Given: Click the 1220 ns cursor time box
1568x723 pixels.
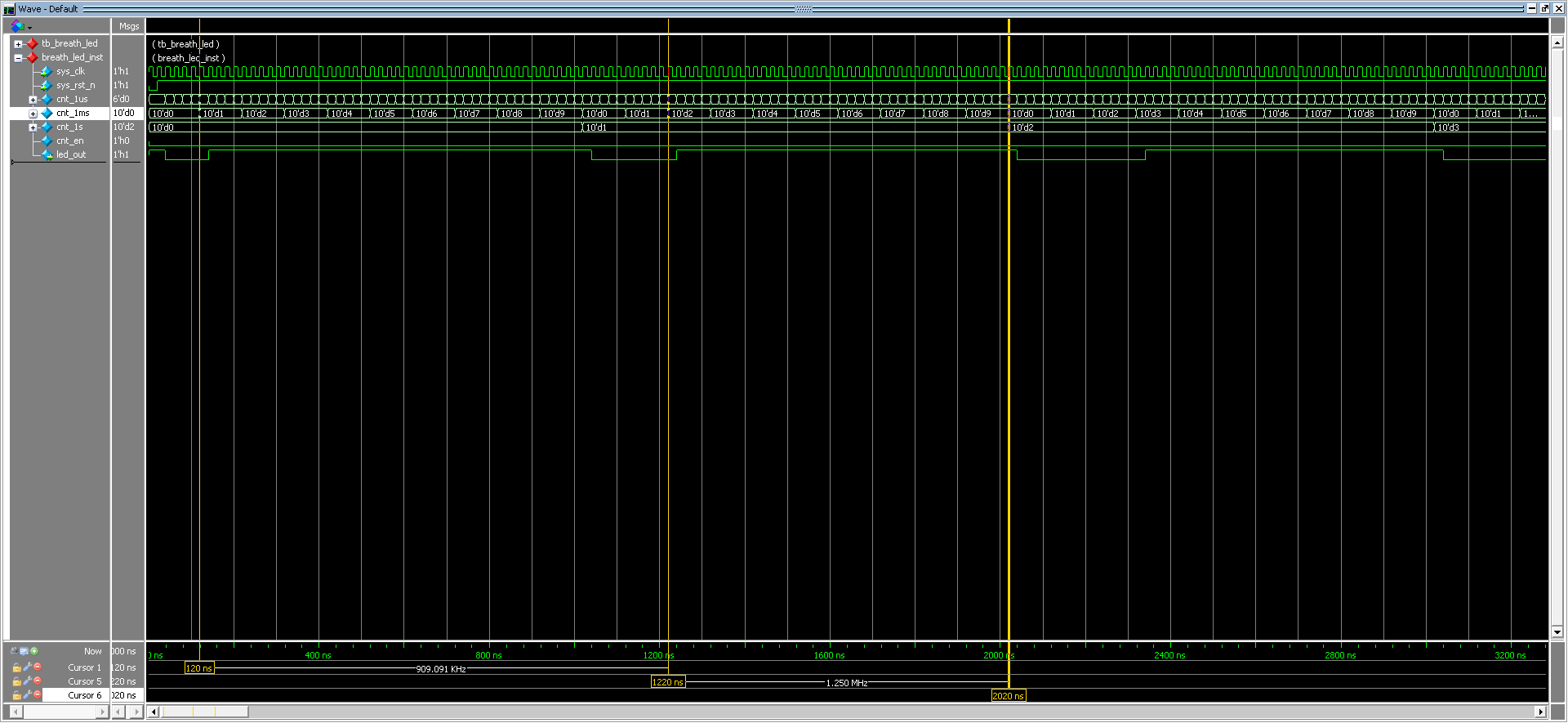Looking at the screenshot, I should [x=667, y=682].
